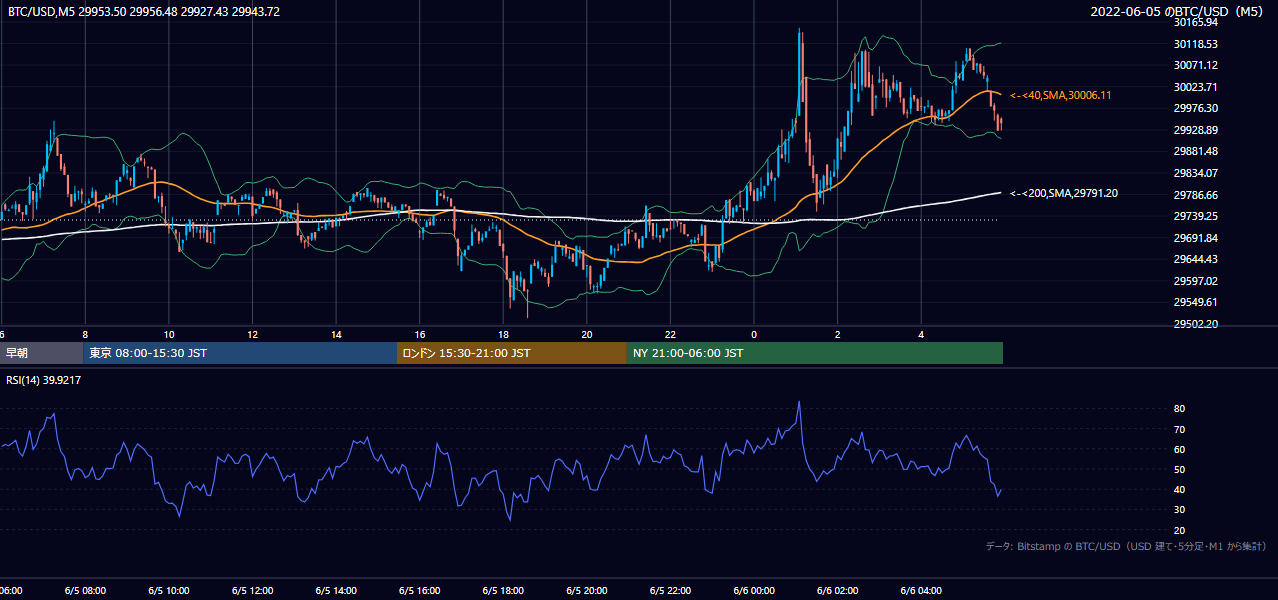Click the 6/6 00:00 date axis label
Image resolution: width=1278 pixels, height=600 pixels.
coord(754,591)
